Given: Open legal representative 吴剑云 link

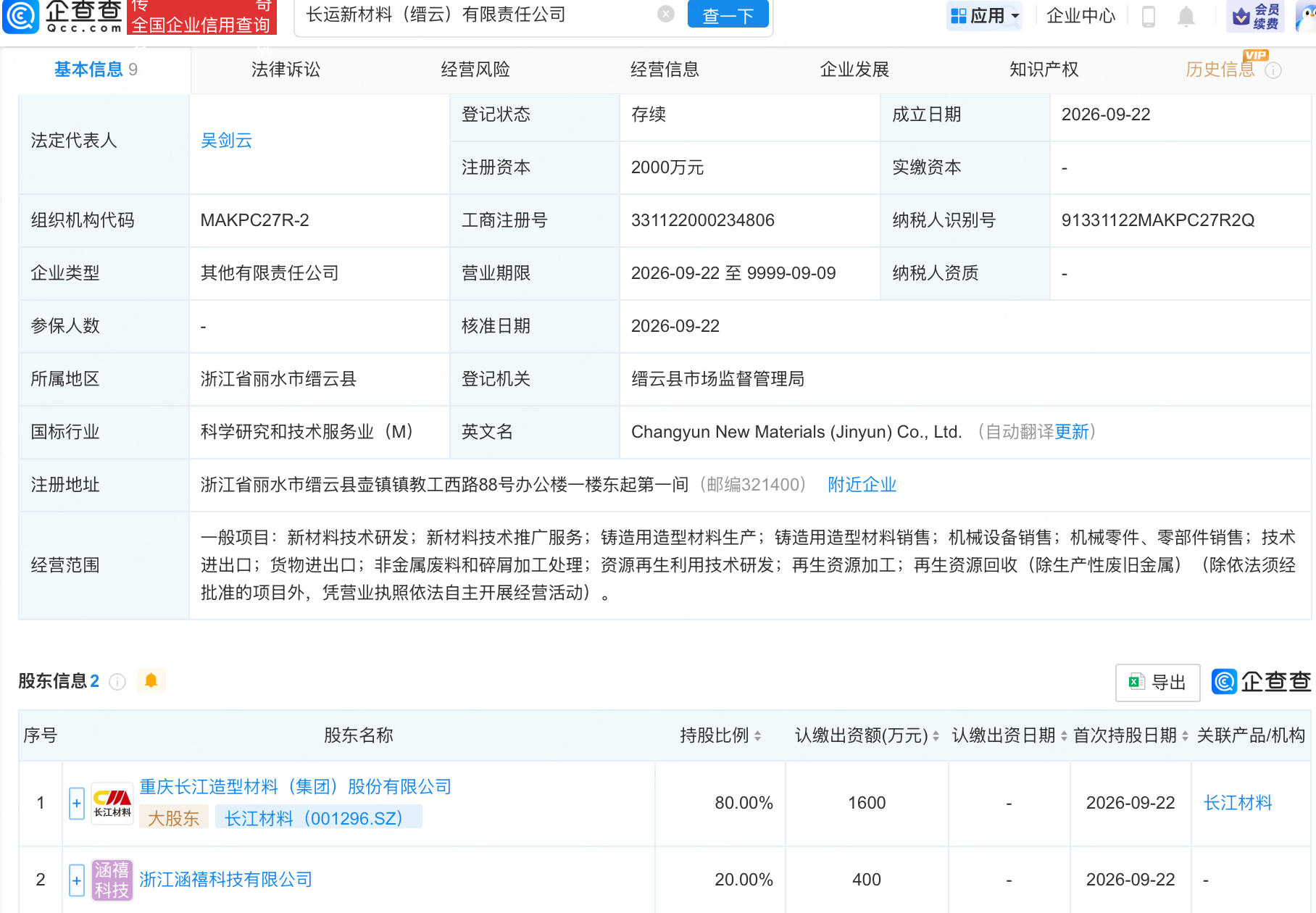Looking at the screenshot, I should (226, 141).
